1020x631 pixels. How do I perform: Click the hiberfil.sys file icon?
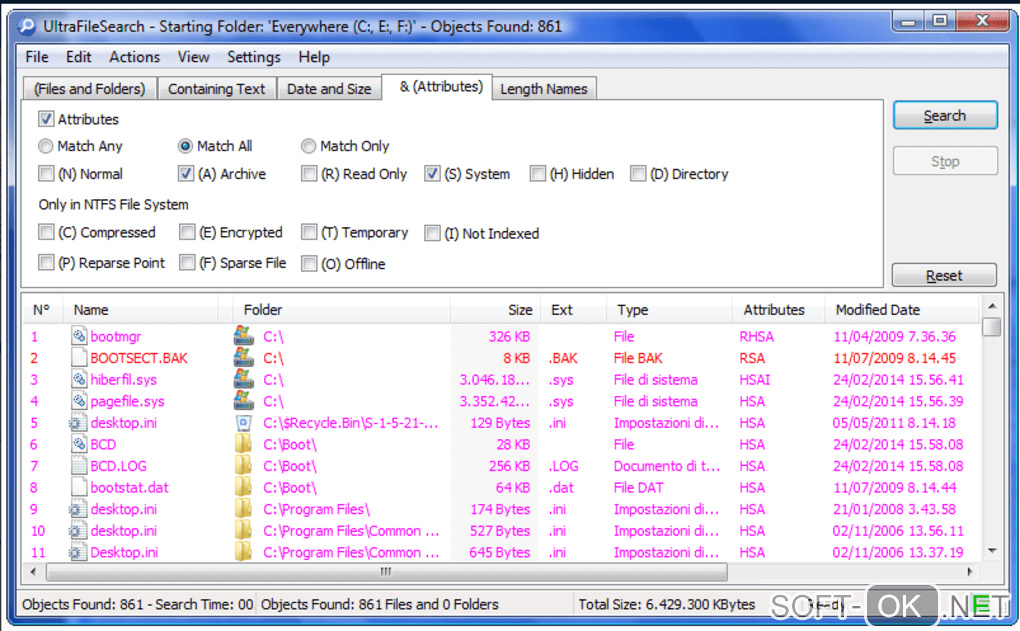pos(79,379)
